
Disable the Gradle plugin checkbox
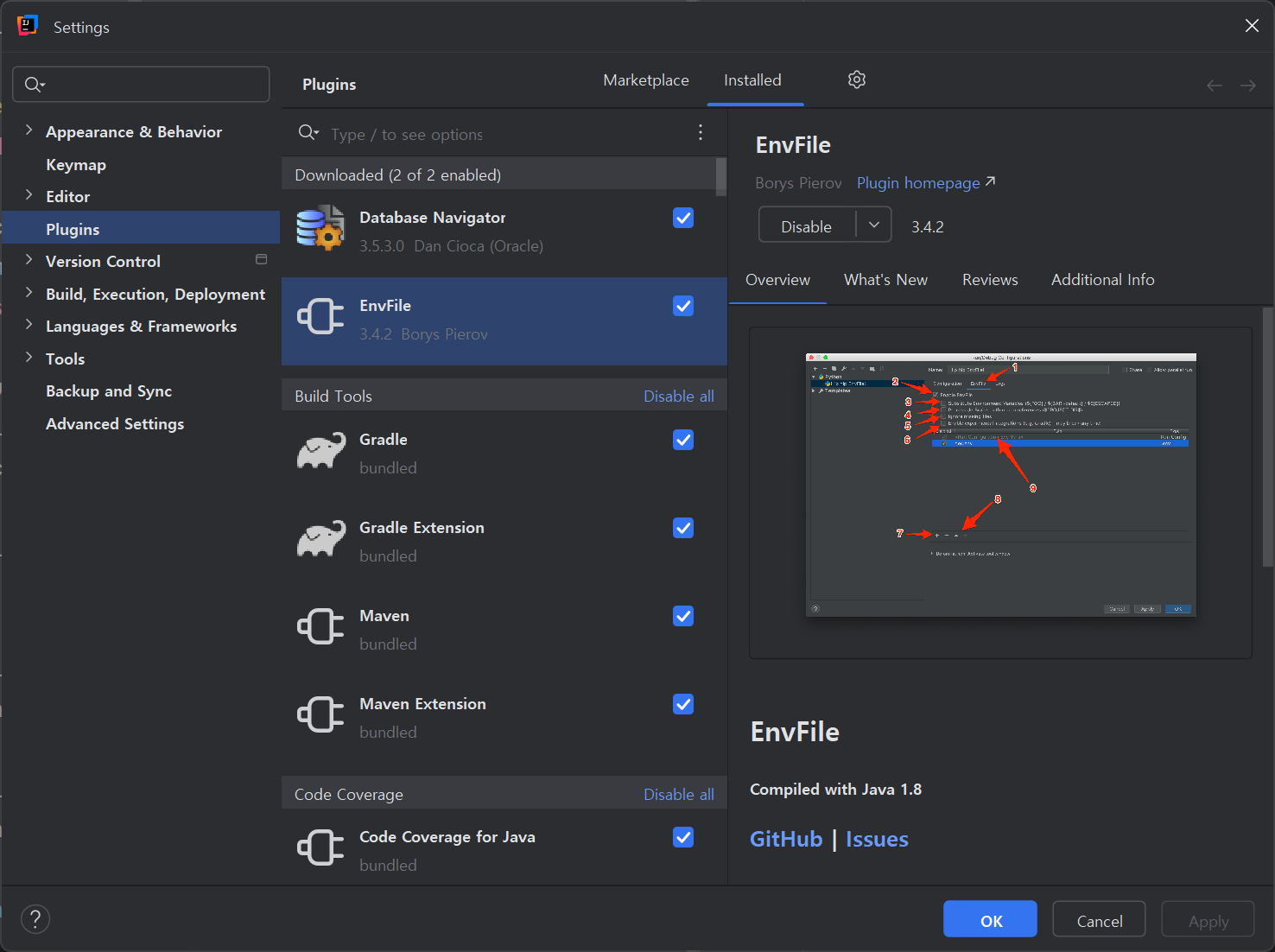tap(683, 440)
